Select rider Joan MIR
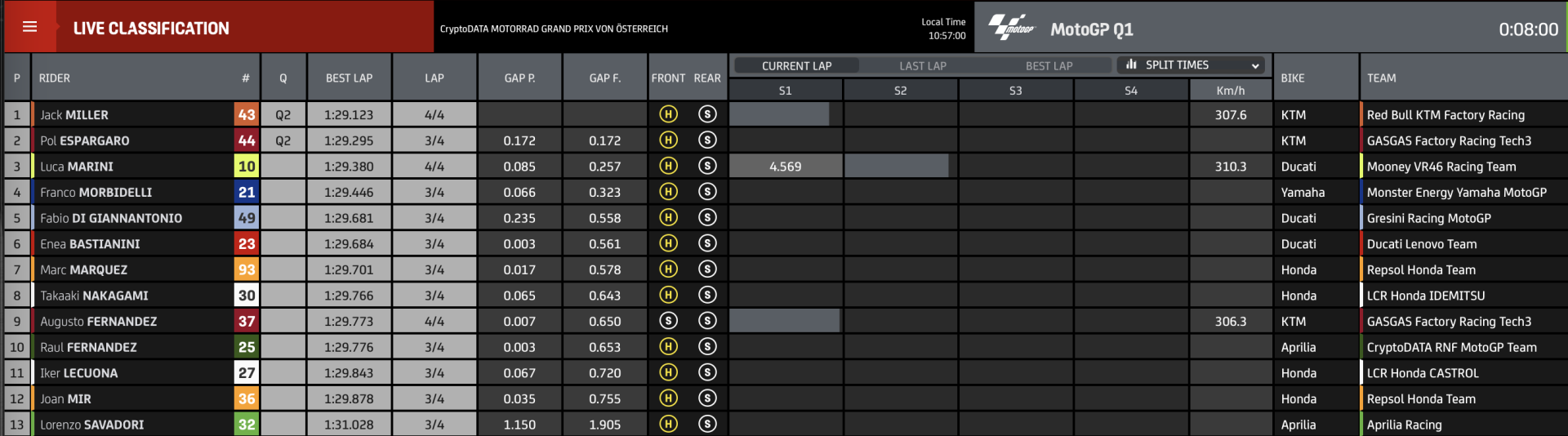1568x436 pixels. click(65, 398)
